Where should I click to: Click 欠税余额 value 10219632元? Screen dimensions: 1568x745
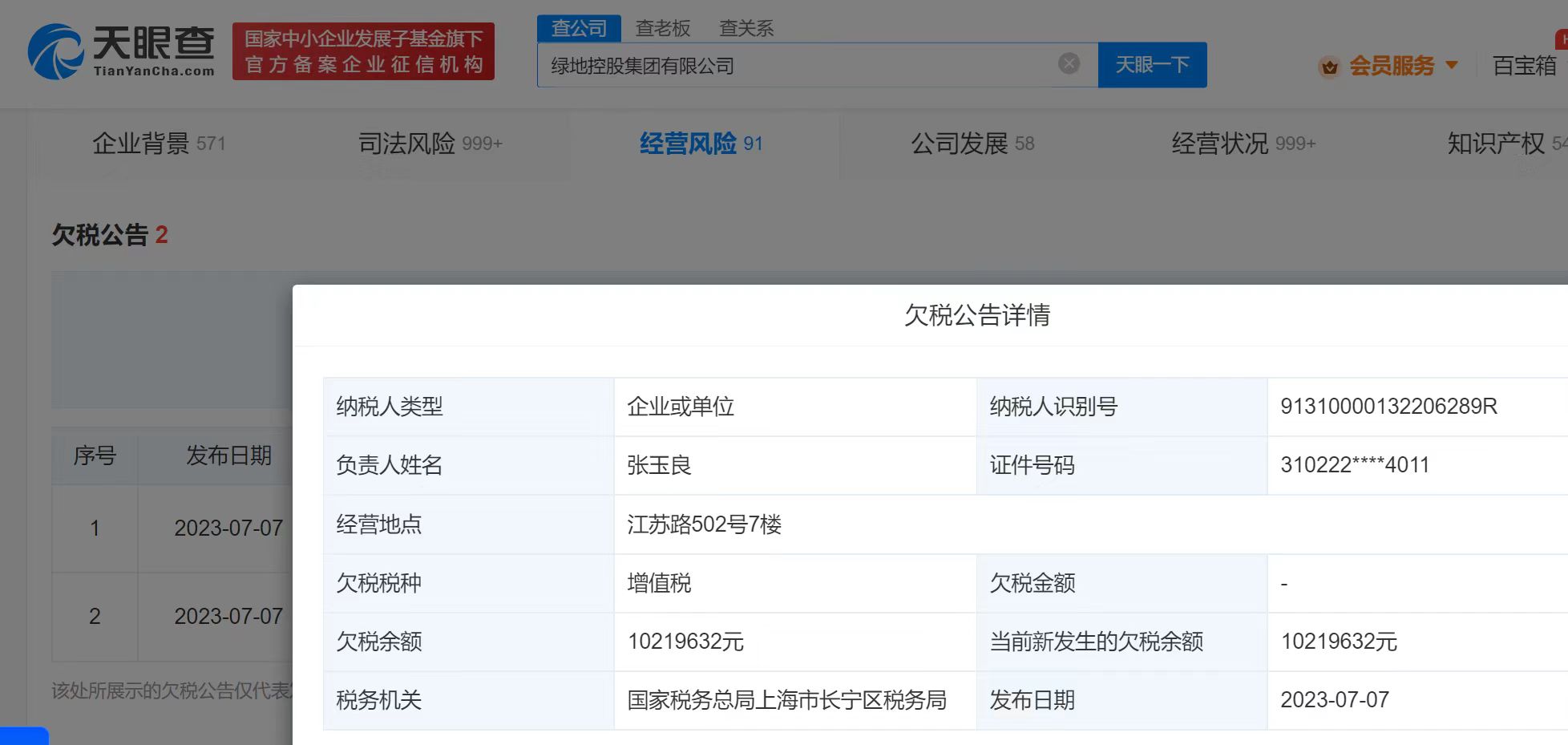tap(685, 642)
